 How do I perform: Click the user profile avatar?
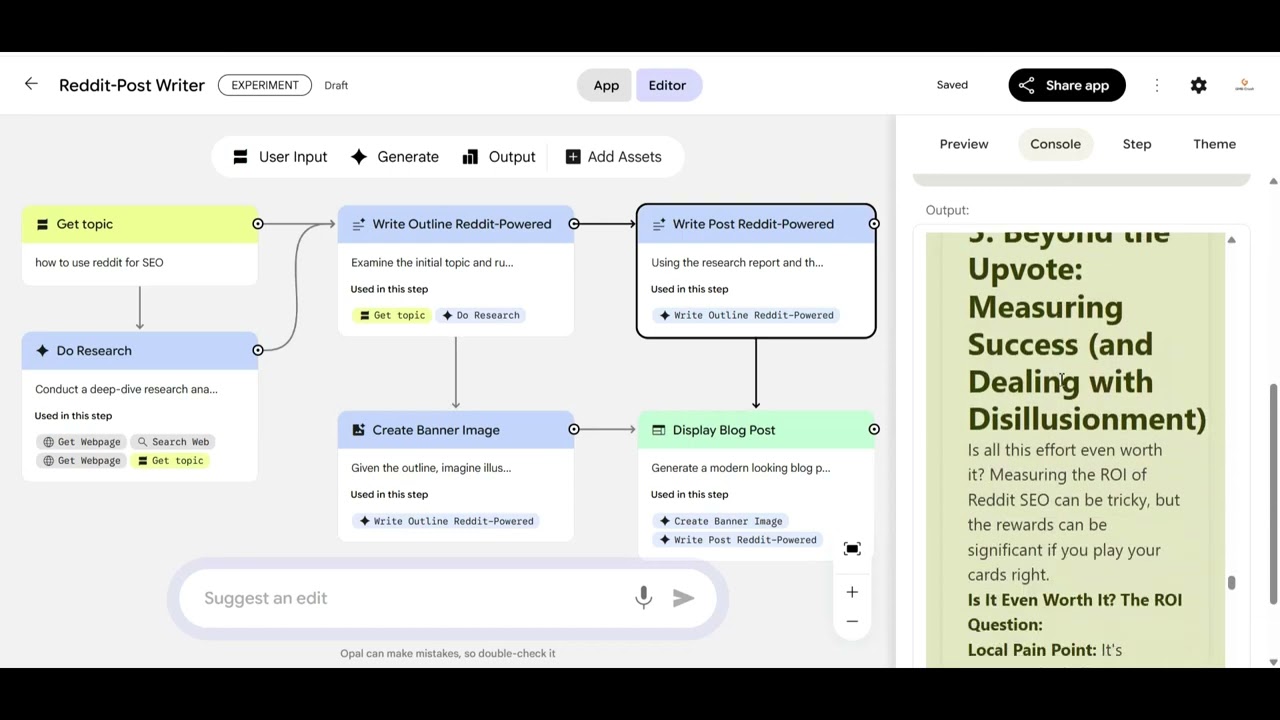point(1244,85)
